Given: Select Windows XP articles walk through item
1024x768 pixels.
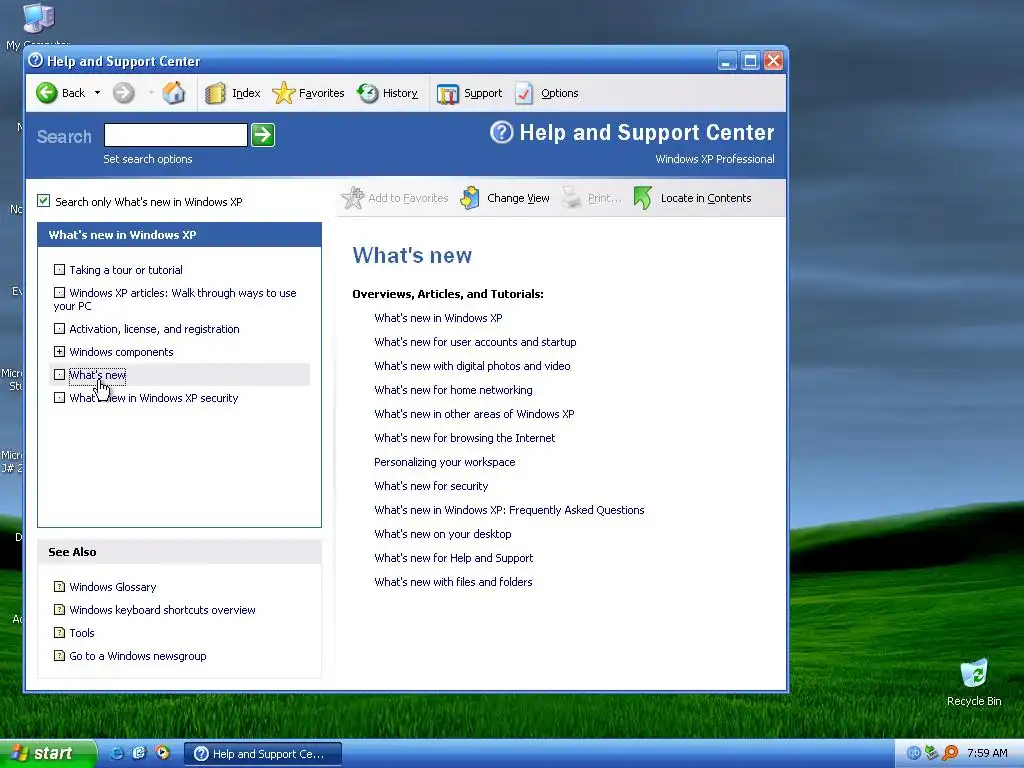Looking at the screenshot, I should click(x=175, y=299).
